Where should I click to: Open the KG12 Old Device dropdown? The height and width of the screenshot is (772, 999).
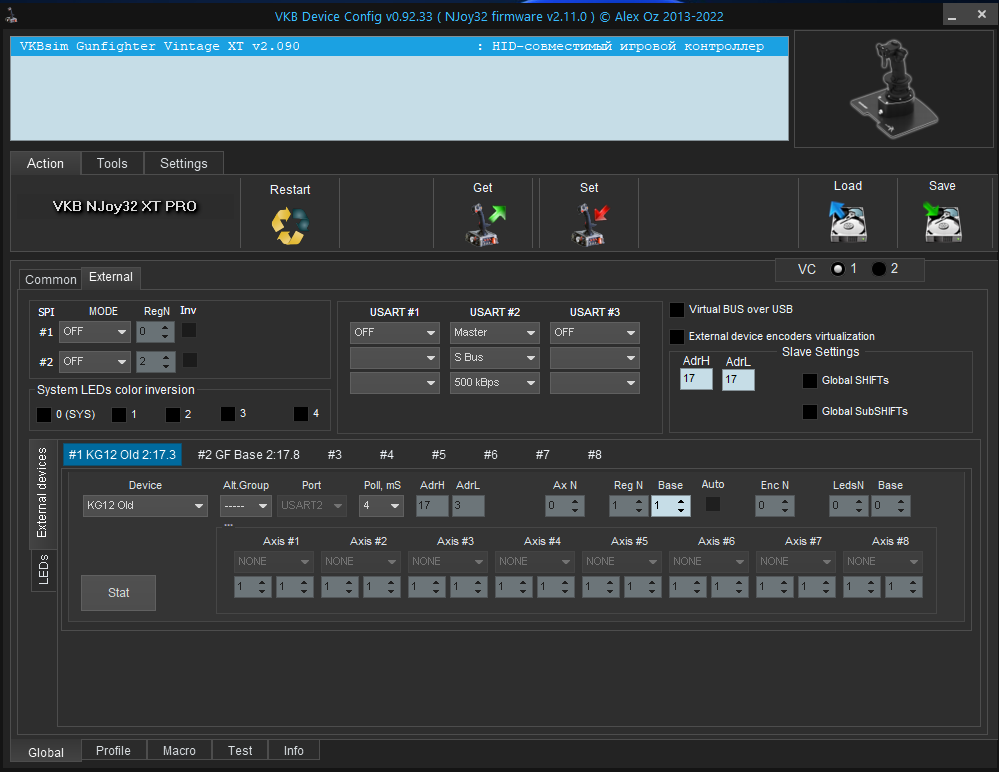coord(145,505)
